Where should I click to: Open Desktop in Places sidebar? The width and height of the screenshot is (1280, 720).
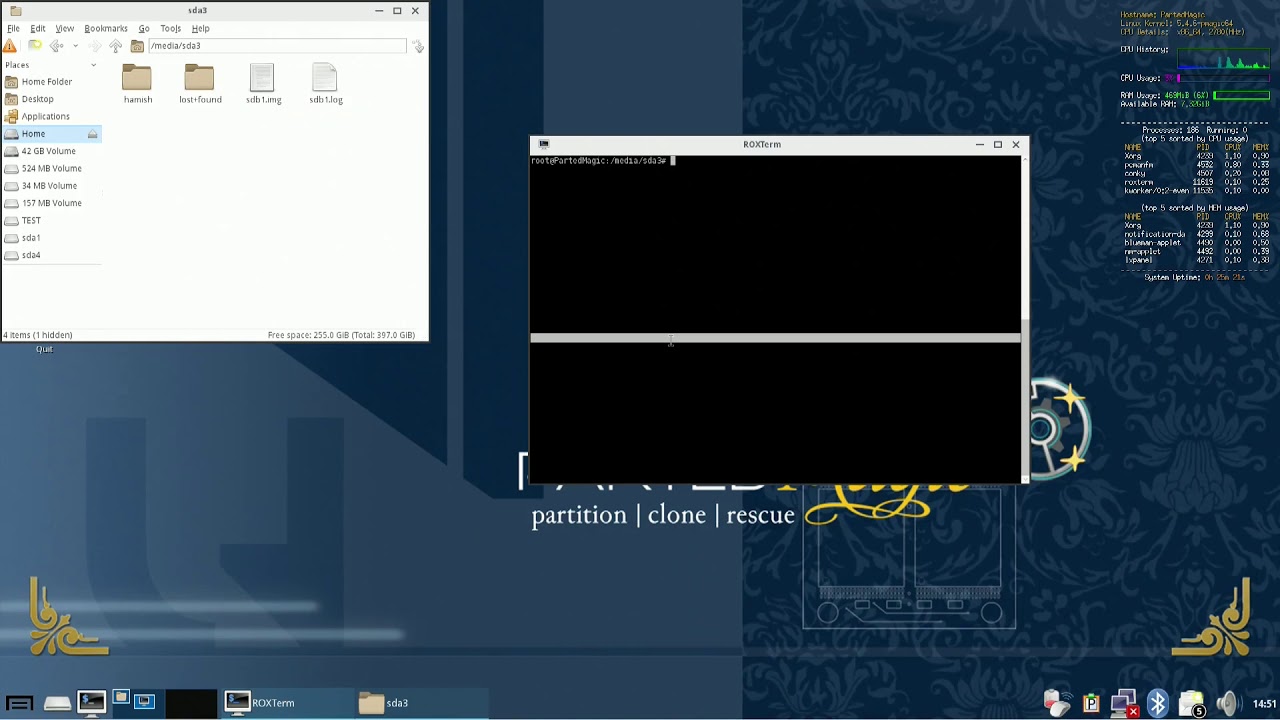click(51, 99)
